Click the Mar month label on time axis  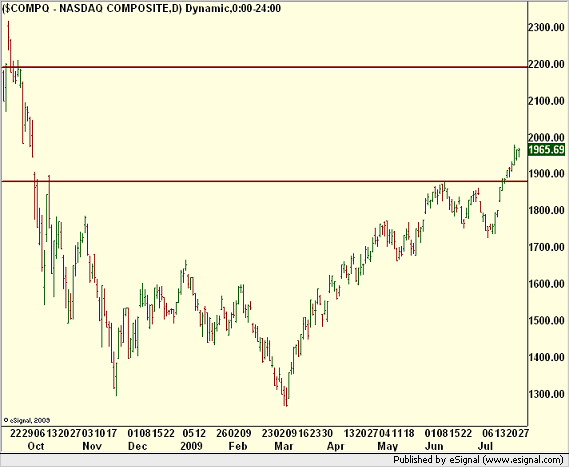coord(283,446)
